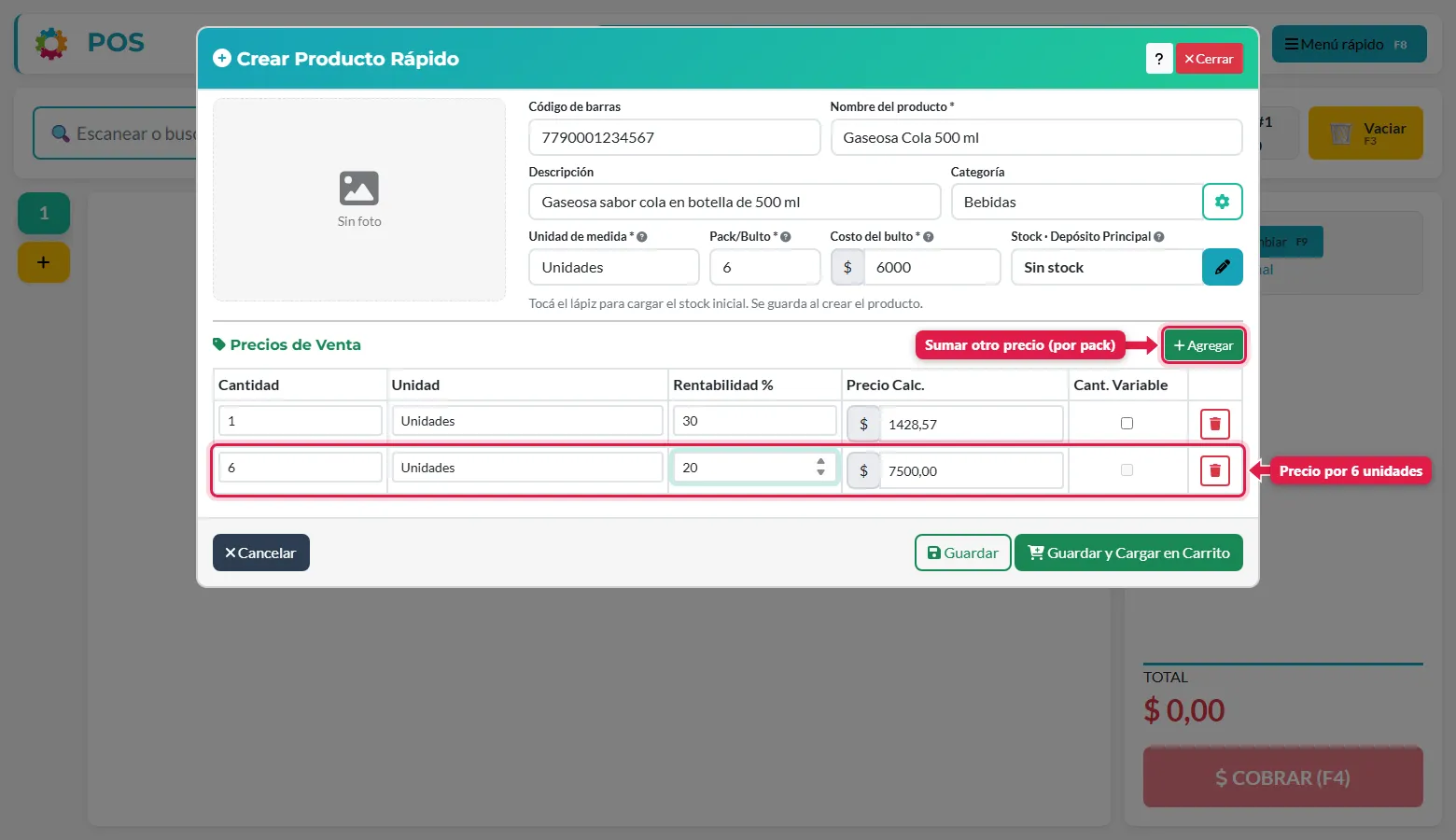Click the Nombre del producto field
The height and width of the screenshot is (840, 1456).
click(x=1036, y=137)
